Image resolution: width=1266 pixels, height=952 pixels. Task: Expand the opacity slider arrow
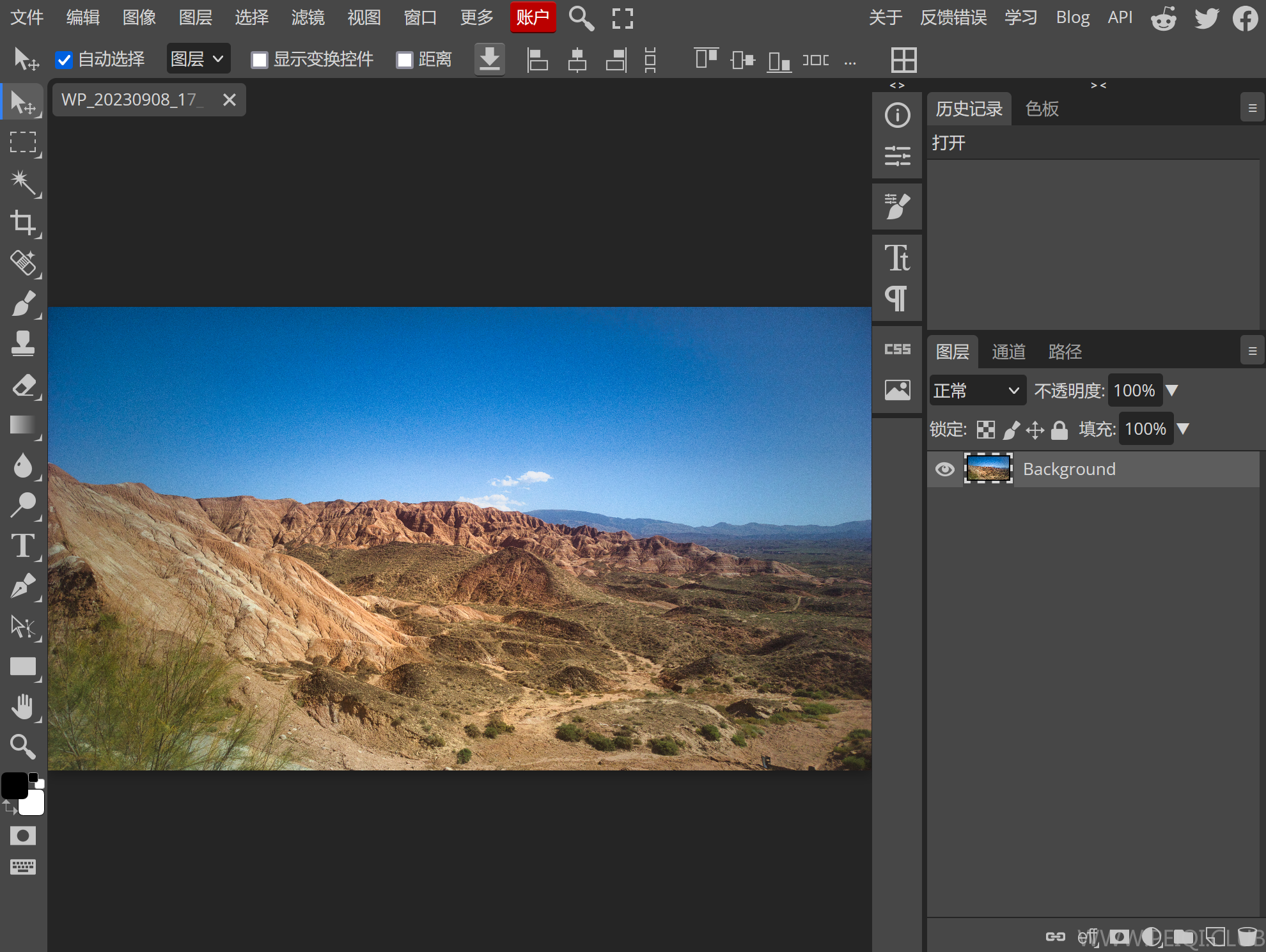pos(1171,390)
